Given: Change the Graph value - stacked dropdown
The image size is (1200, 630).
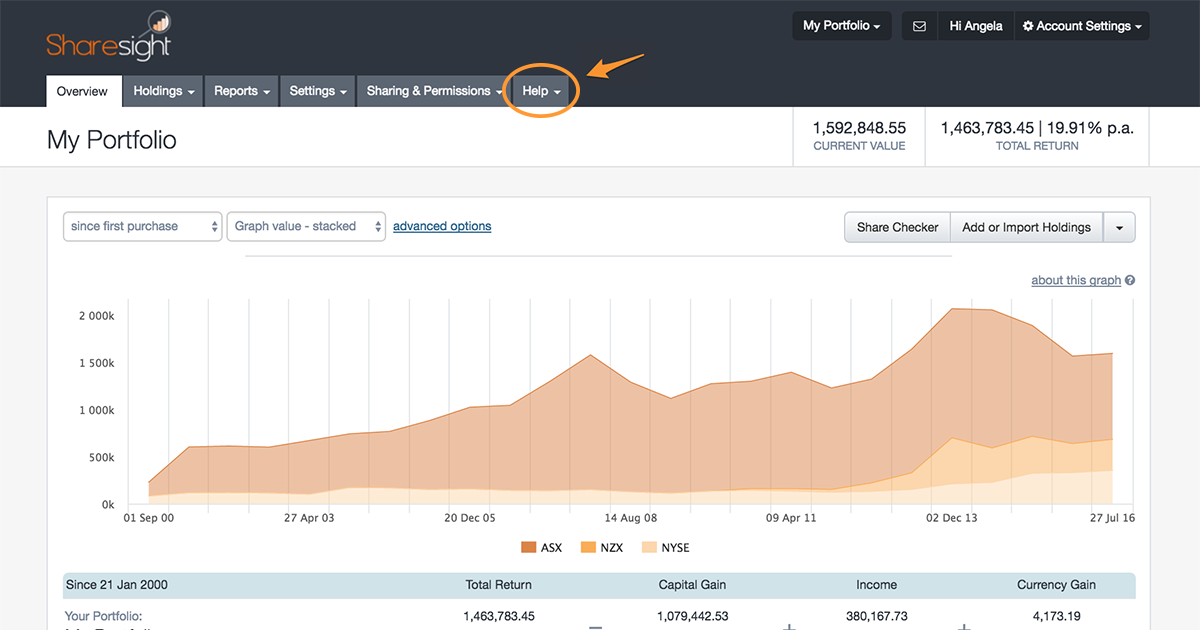Looking at the screenshot, I should click(306, 227).
